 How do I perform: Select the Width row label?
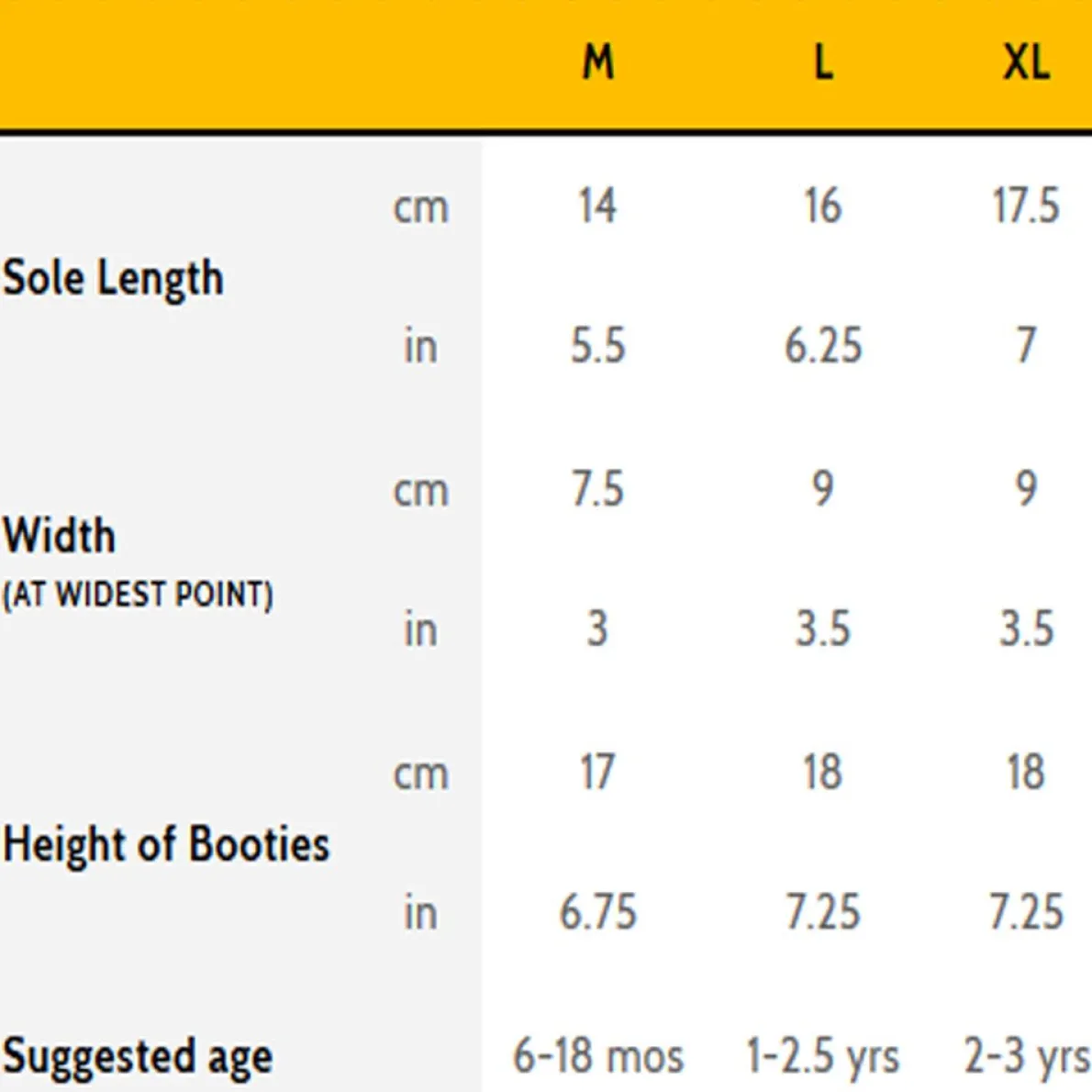[60, 535]
